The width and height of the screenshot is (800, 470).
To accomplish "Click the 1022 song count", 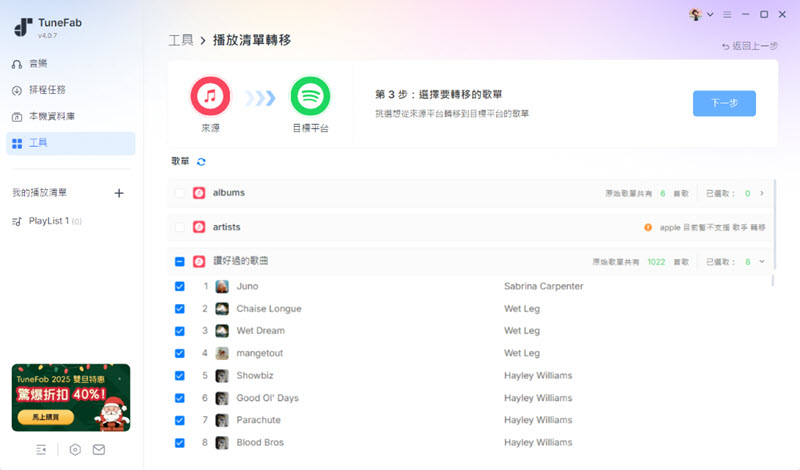I will pos(656,262).
